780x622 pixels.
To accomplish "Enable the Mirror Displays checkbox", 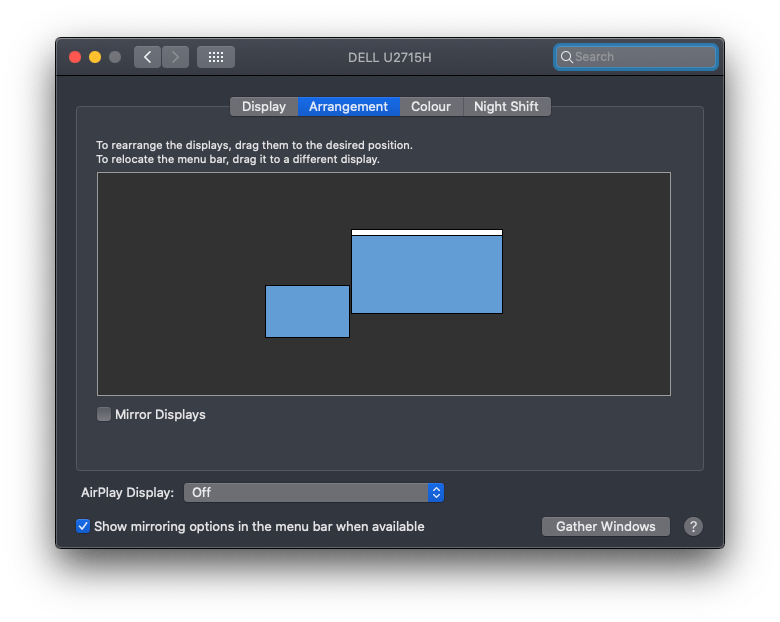I will 104,414.
